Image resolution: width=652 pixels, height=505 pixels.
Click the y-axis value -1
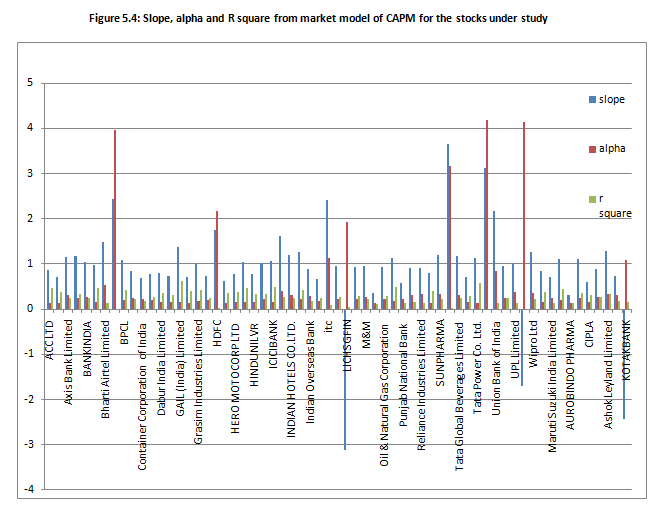[28, 354]
